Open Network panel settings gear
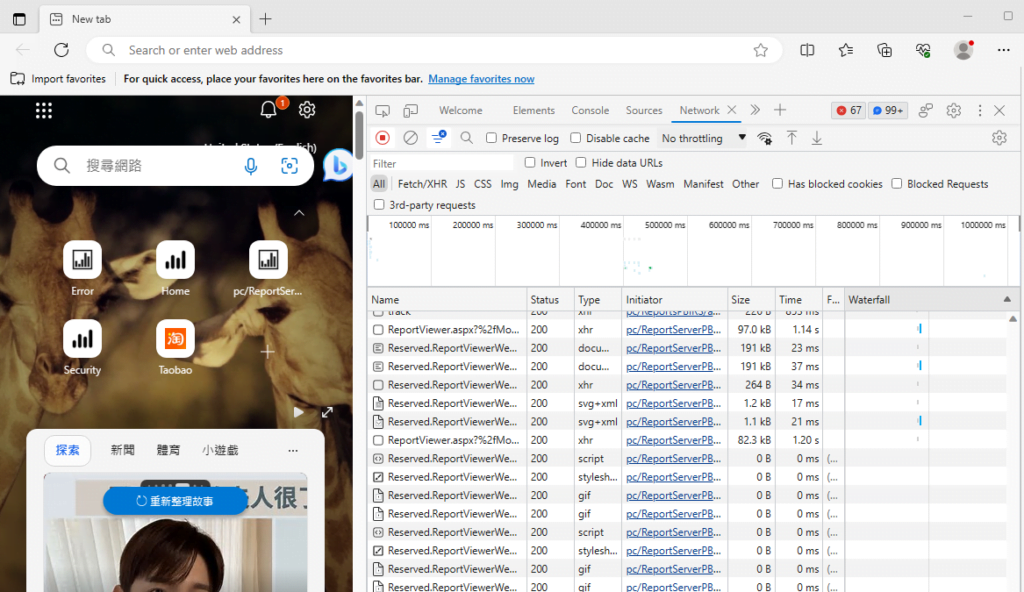The image size is (1024, 592). [x=999, y=138]
